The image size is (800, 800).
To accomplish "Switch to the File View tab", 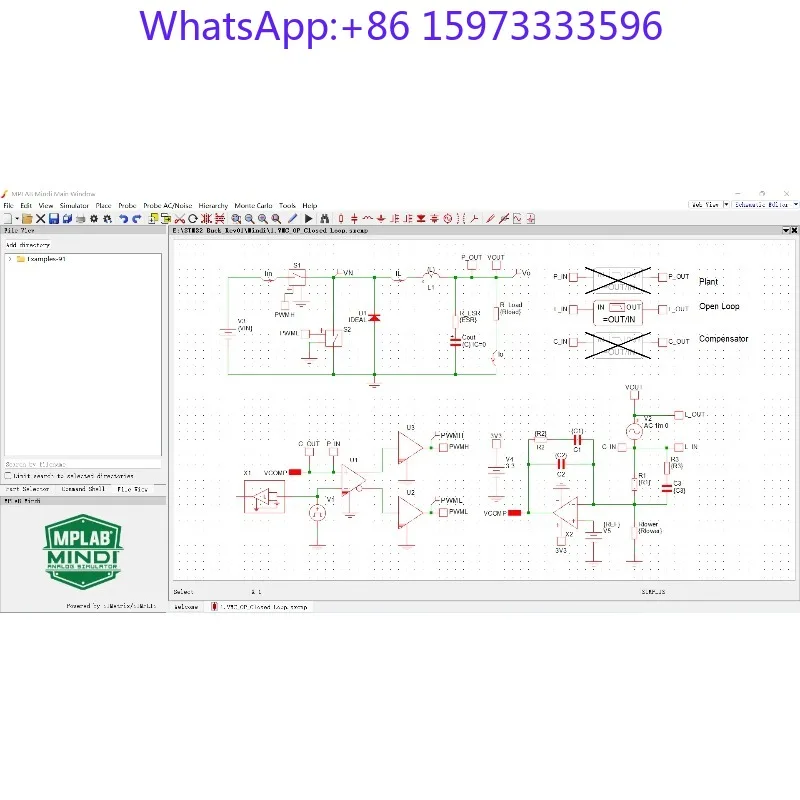I will coord(133,489).
